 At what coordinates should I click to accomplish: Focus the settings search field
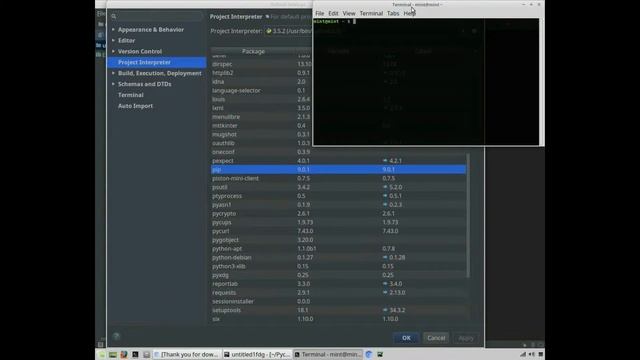click(157, 16)
